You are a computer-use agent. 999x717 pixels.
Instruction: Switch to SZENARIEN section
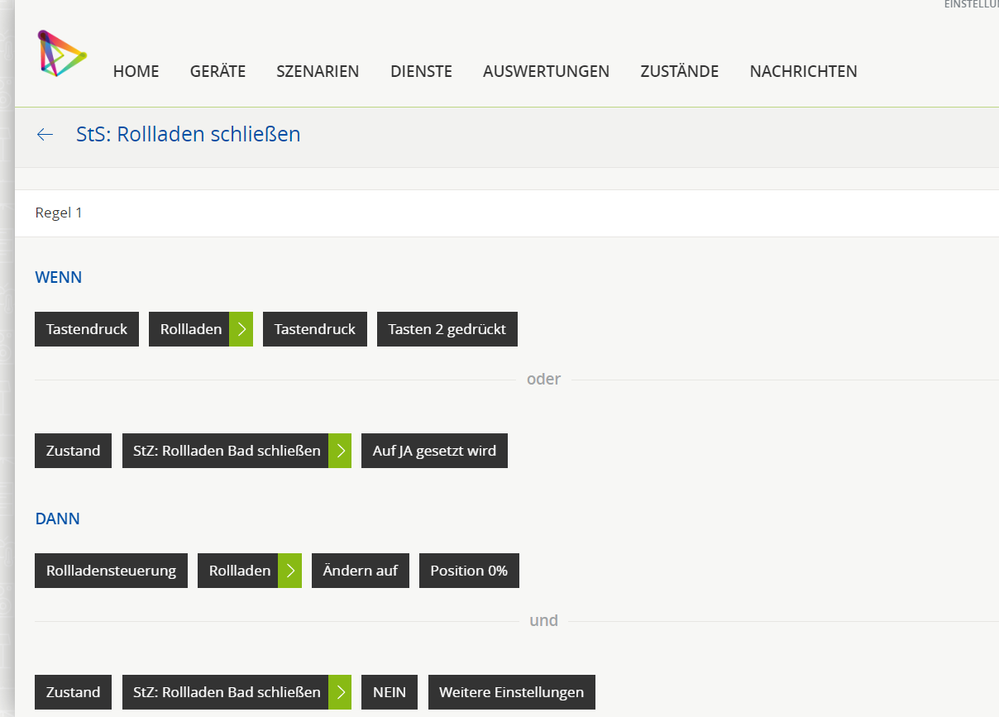(x=317, y=71)
